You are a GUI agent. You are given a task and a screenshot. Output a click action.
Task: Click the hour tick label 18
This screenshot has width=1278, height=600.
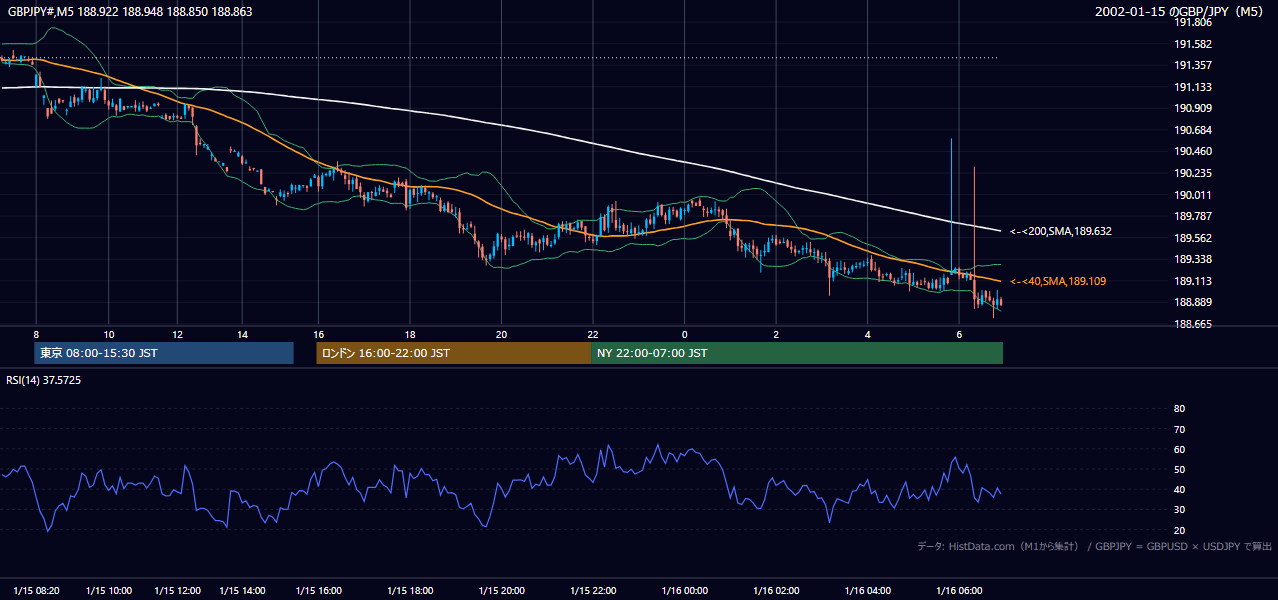(x=410, y=334)
